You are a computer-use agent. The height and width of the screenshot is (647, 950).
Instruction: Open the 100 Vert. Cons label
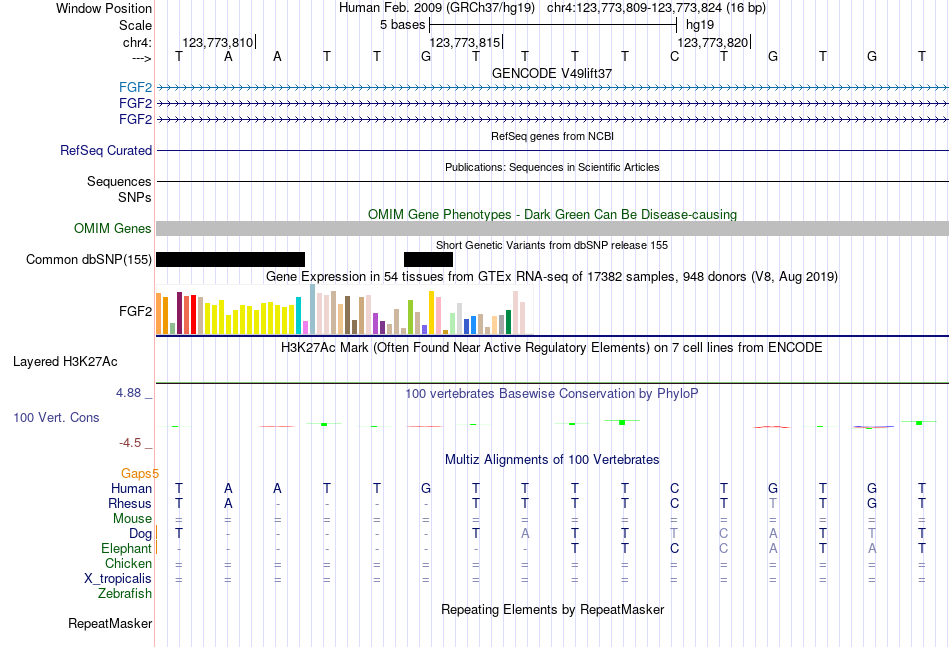[x=56, y=417]
